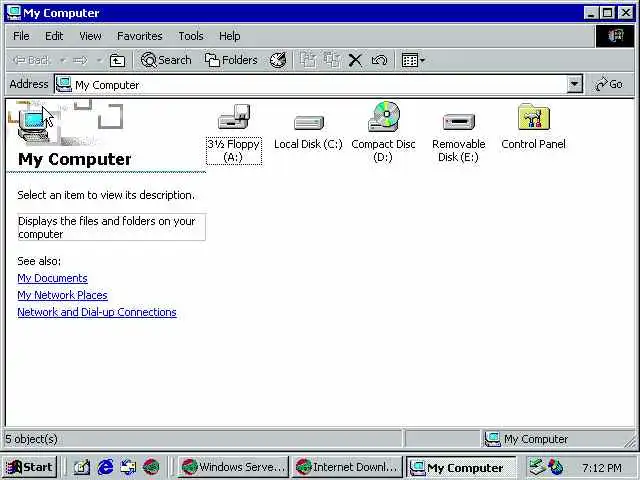
Task: Click the Start button
Action: [x=29, y=467]
